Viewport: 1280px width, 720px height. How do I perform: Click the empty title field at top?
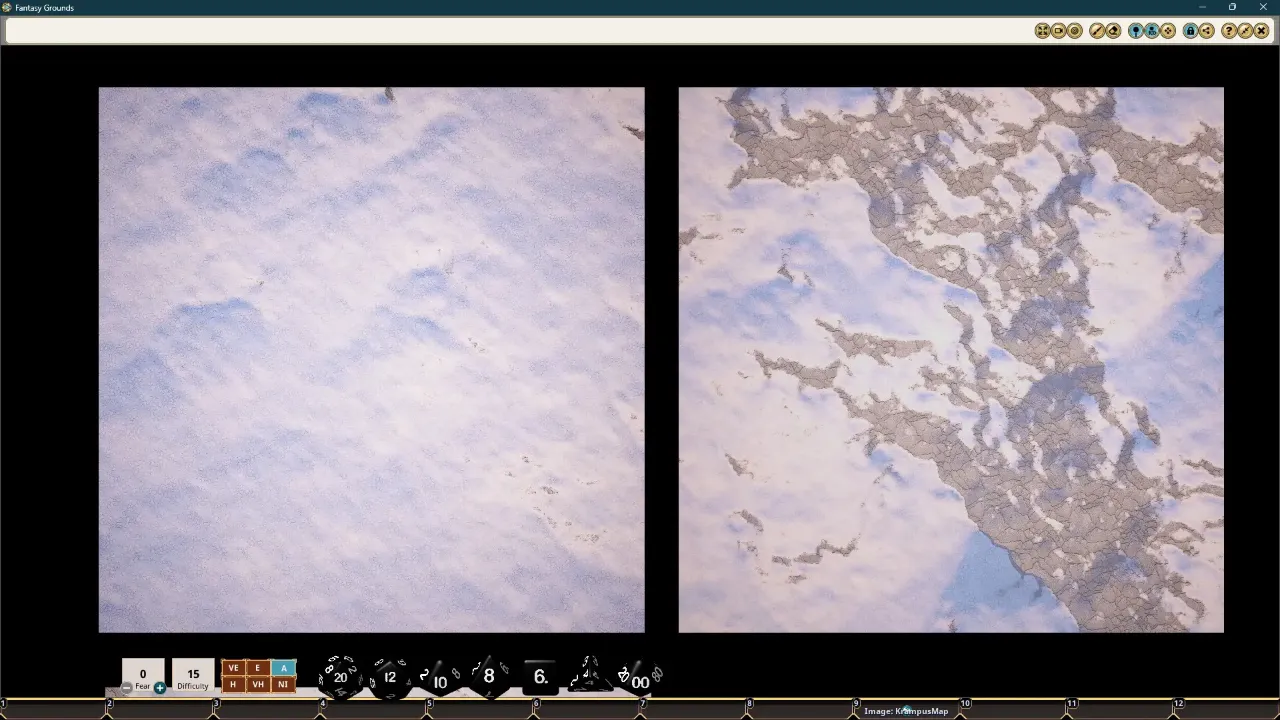tap(516, 31)
